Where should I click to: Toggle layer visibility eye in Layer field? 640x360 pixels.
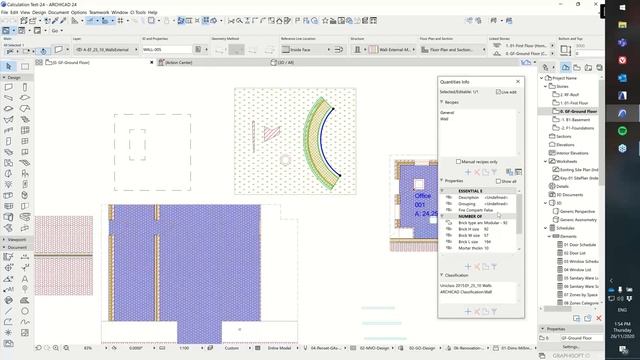(79, 49)
